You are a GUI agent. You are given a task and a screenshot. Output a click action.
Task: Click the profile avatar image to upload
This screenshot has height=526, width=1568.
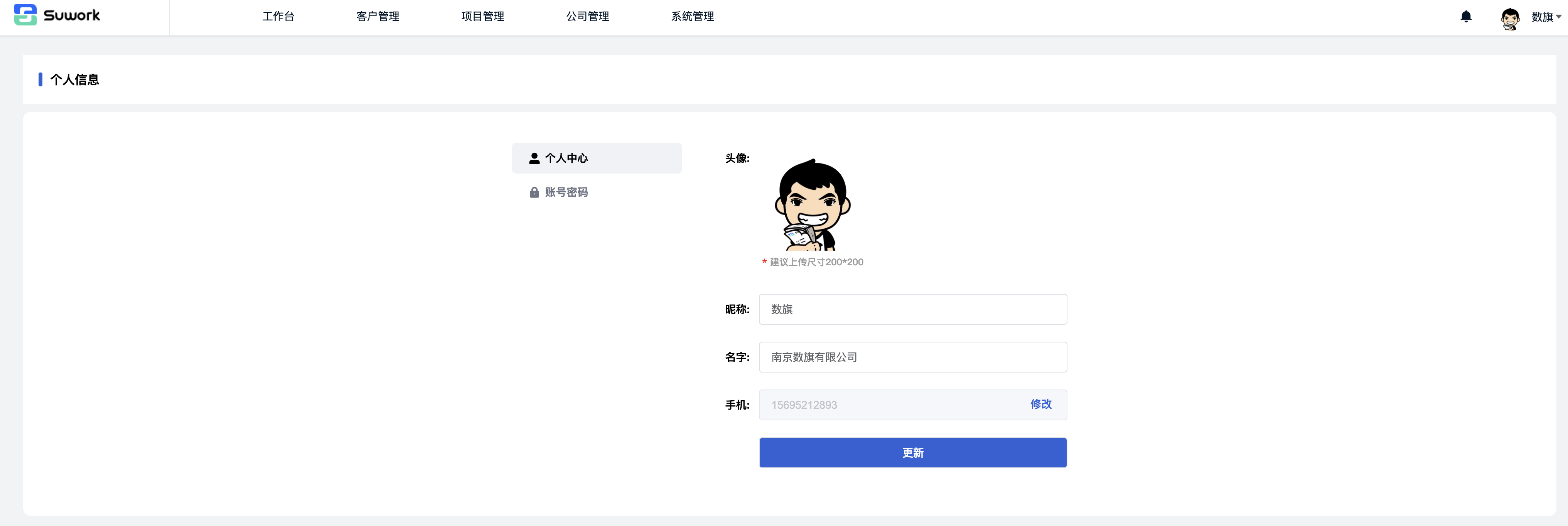coord(812,204)
